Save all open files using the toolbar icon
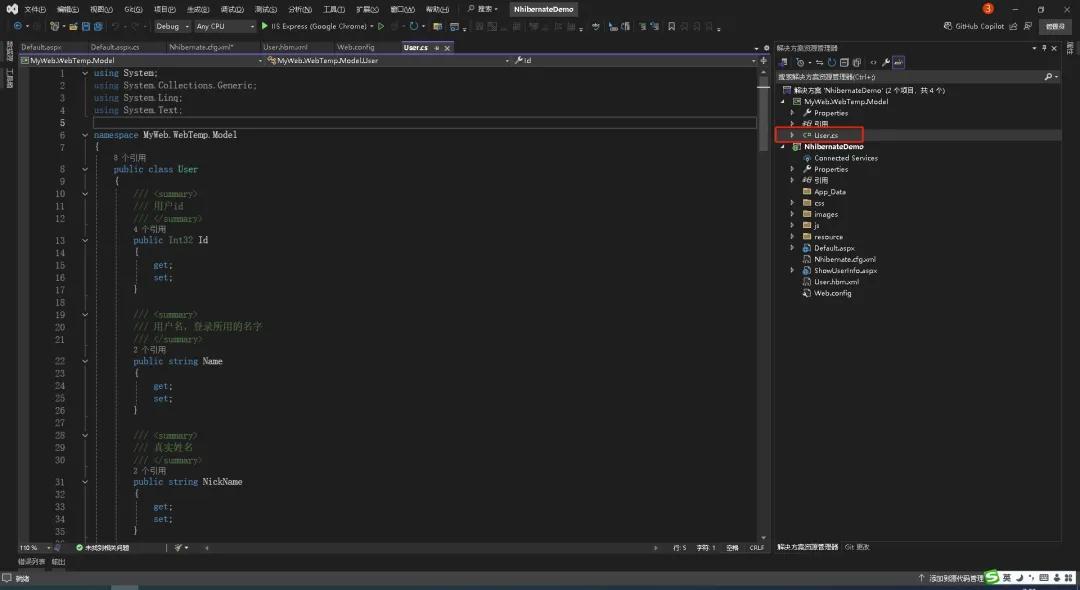Screen dimensions: 1080x590 [x=97, y=26]
